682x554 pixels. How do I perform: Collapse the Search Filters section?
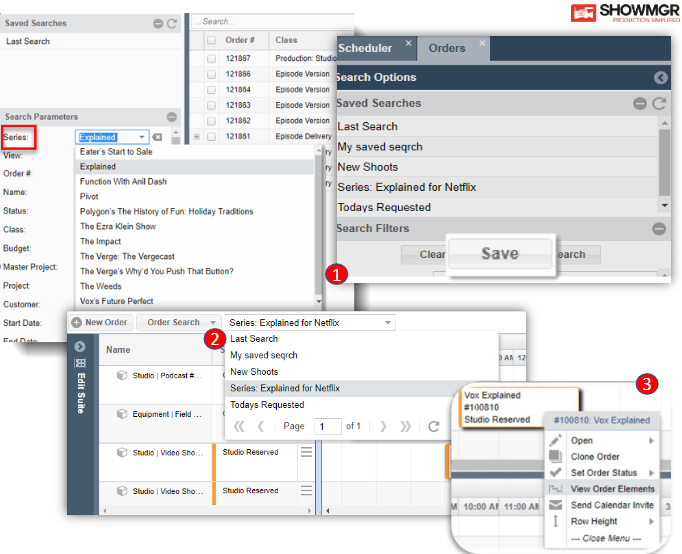[x=659, y=228]
